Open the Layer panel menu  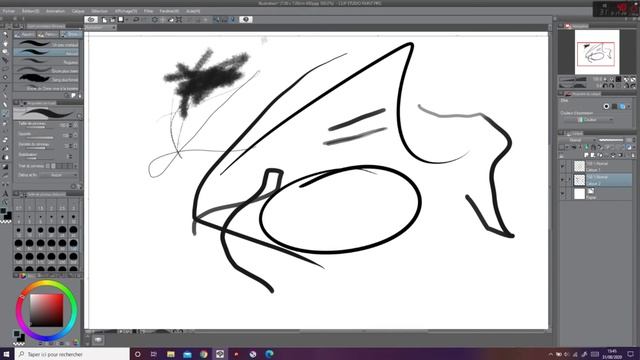(561, 133)
